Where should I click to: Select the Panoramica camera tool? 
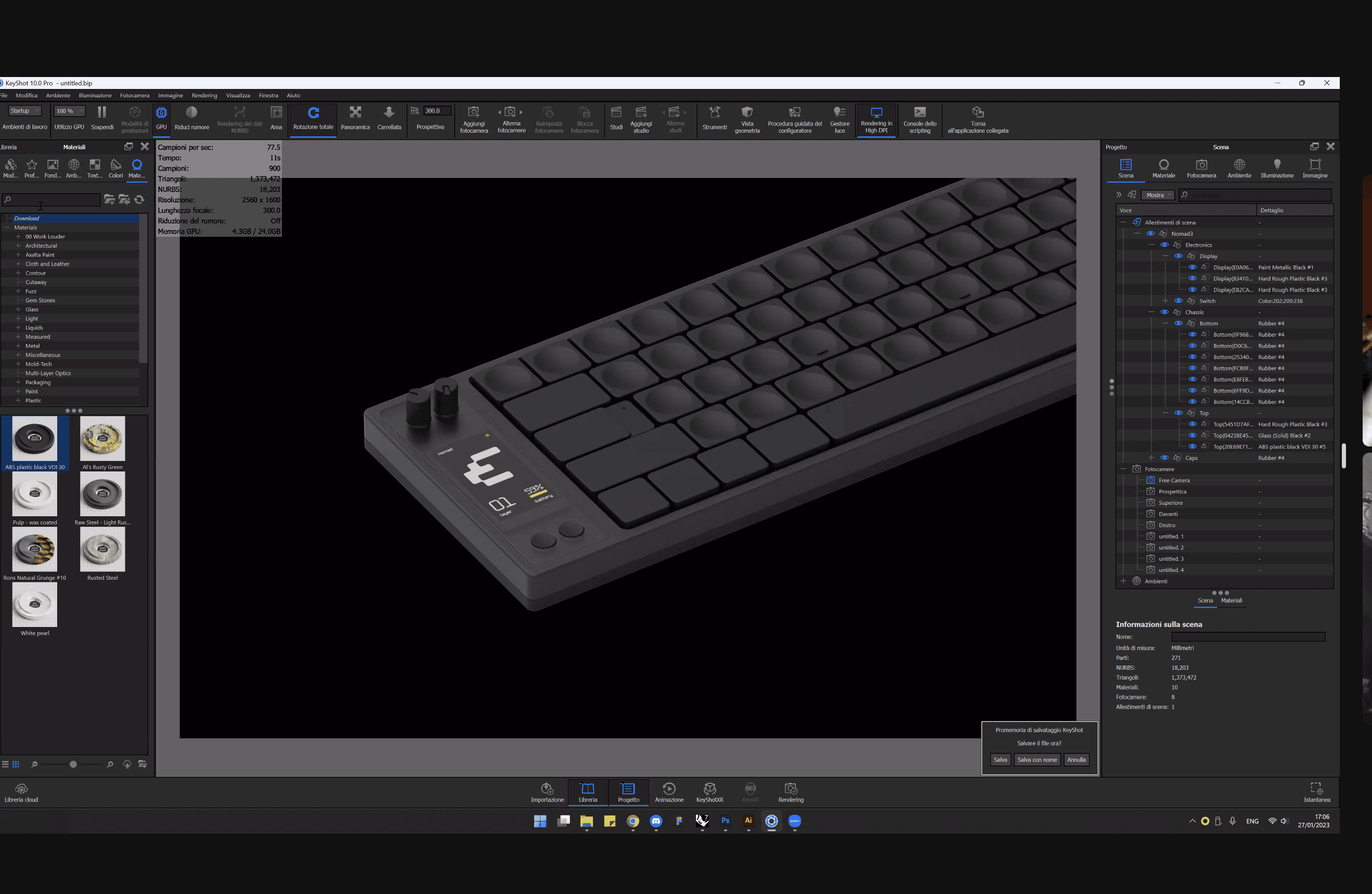355,112
